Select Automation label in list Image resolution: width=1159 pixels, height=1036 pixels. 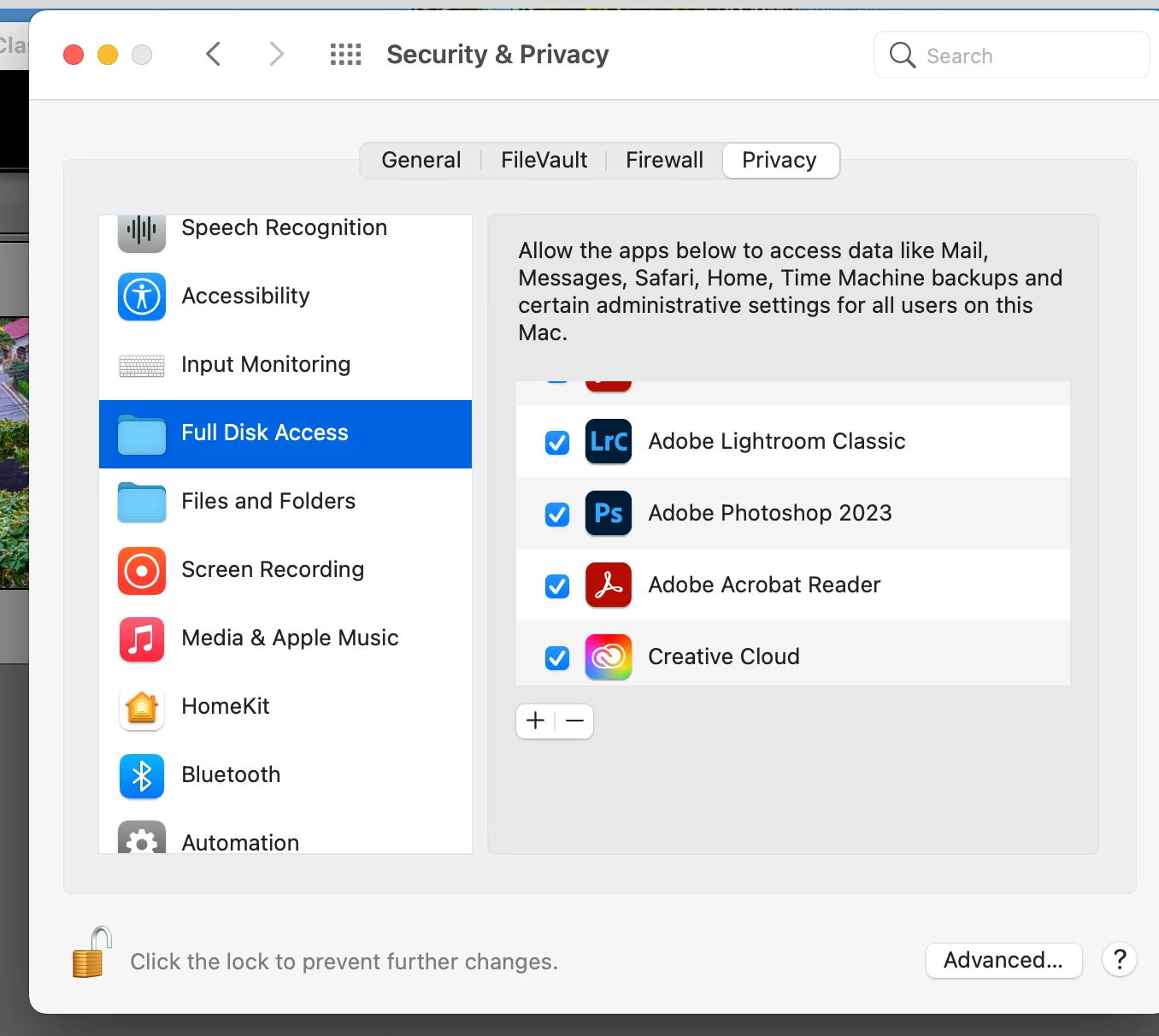pyautogui.click(x=241, y=843)
